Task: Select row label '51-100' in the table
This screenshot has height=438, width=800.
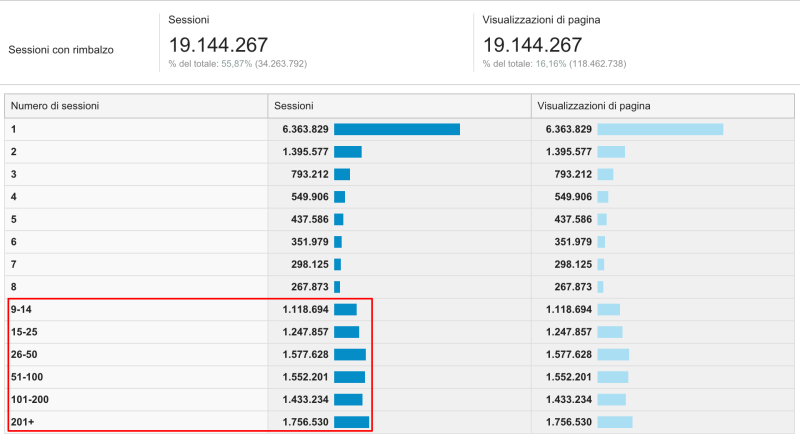Action: (27, 377)
